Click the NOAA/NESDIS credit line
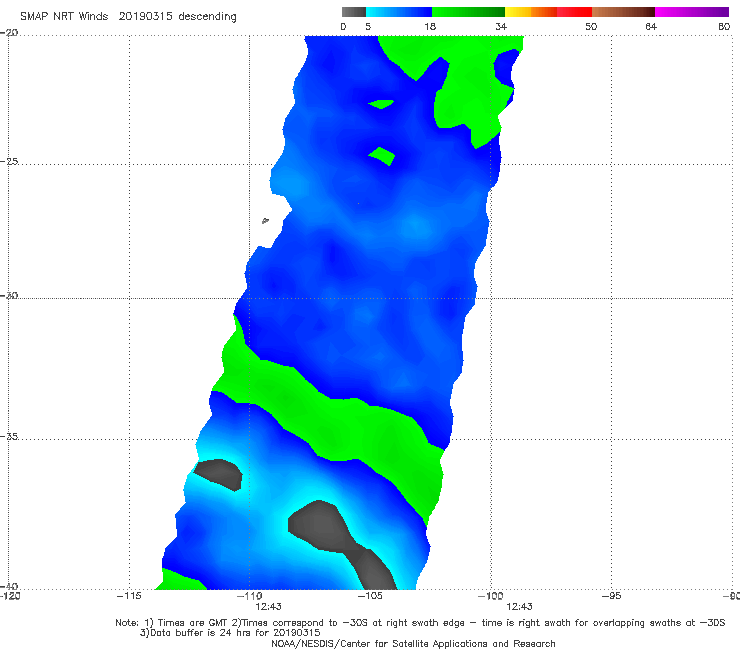The image size is (740, 650). (x=413, y=644)
